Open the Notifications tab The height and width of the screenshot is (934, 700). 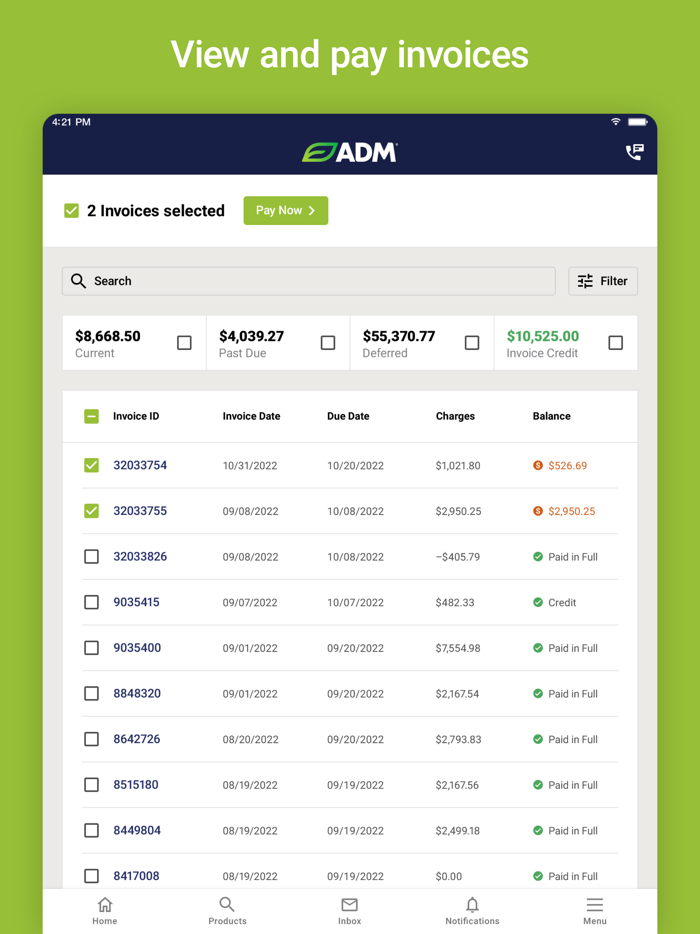tap(472, 911)
